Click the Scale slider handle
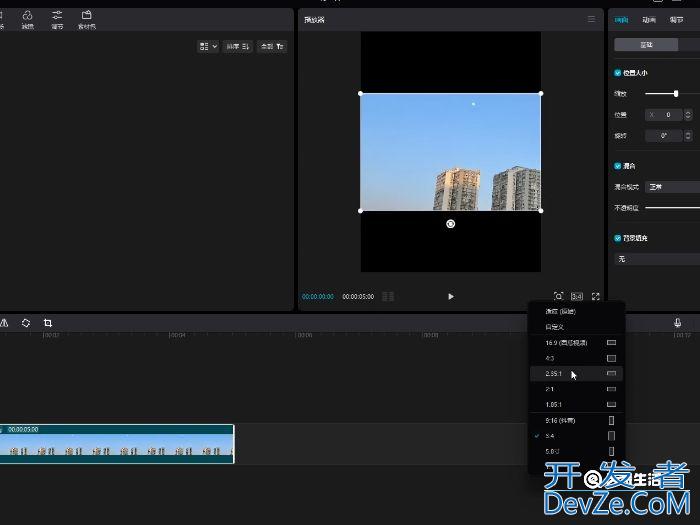 click(x=676, y=93)
